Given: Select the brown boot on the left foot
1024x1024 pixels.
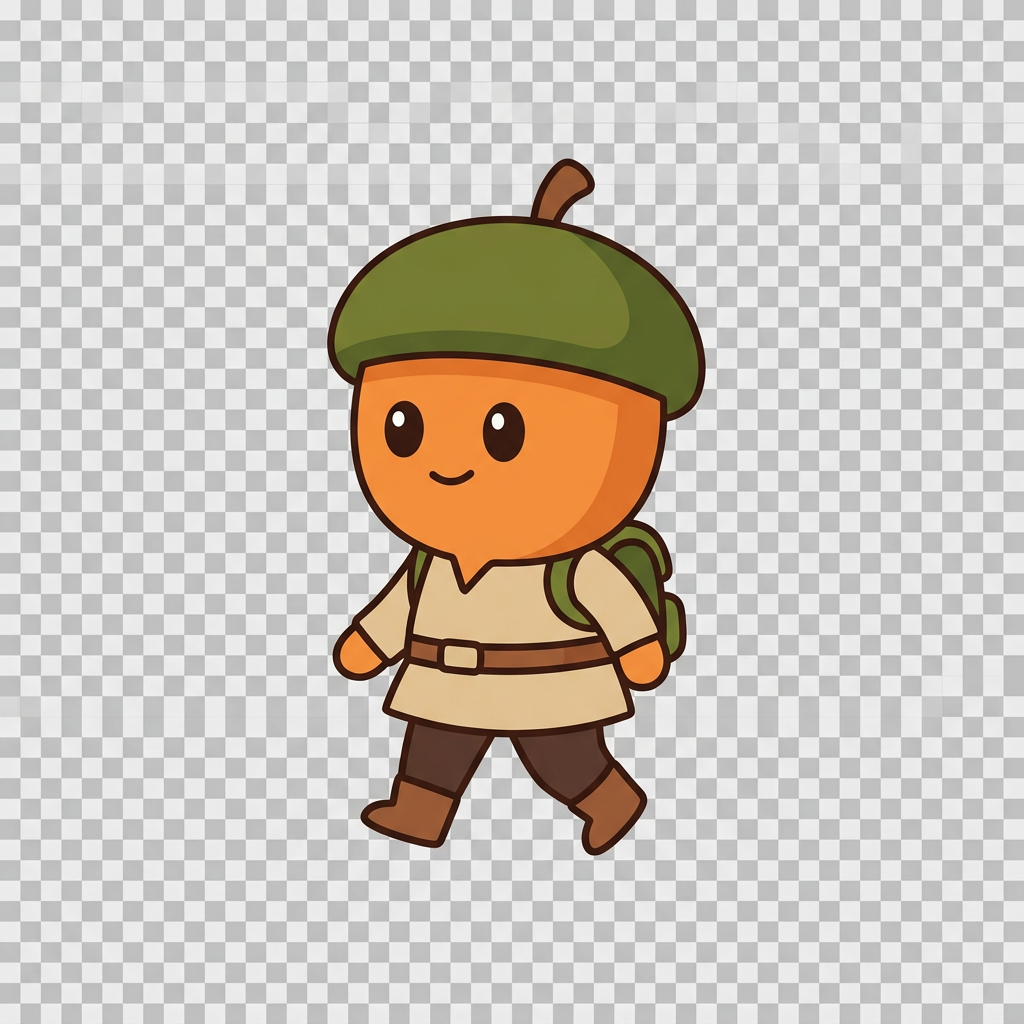Looking at the screenshot, I should (x=410, y=811).
